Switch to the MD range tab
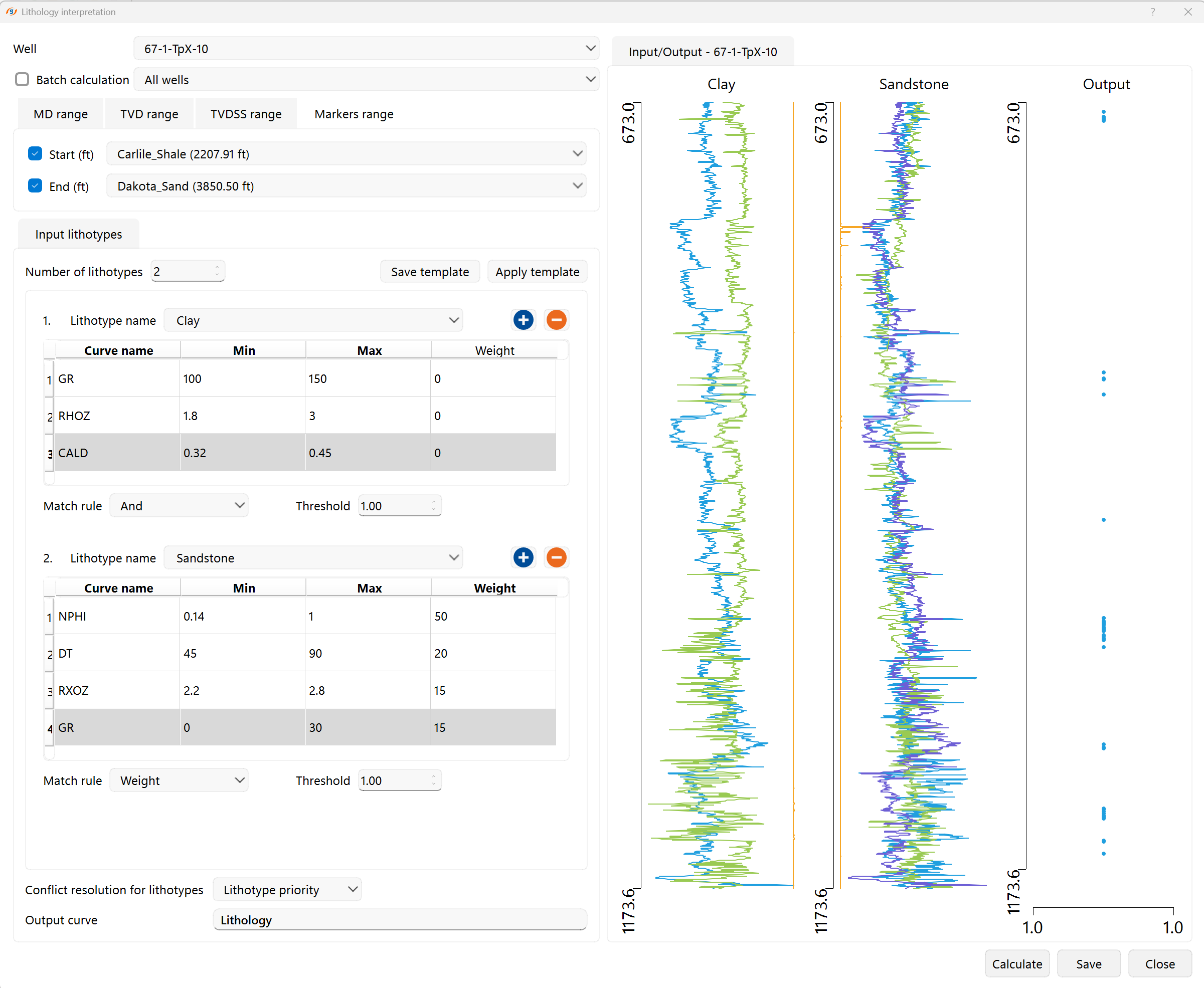The height and width of the screenshot is (988, 1204). pyautogui.click(x=61, y=114)
